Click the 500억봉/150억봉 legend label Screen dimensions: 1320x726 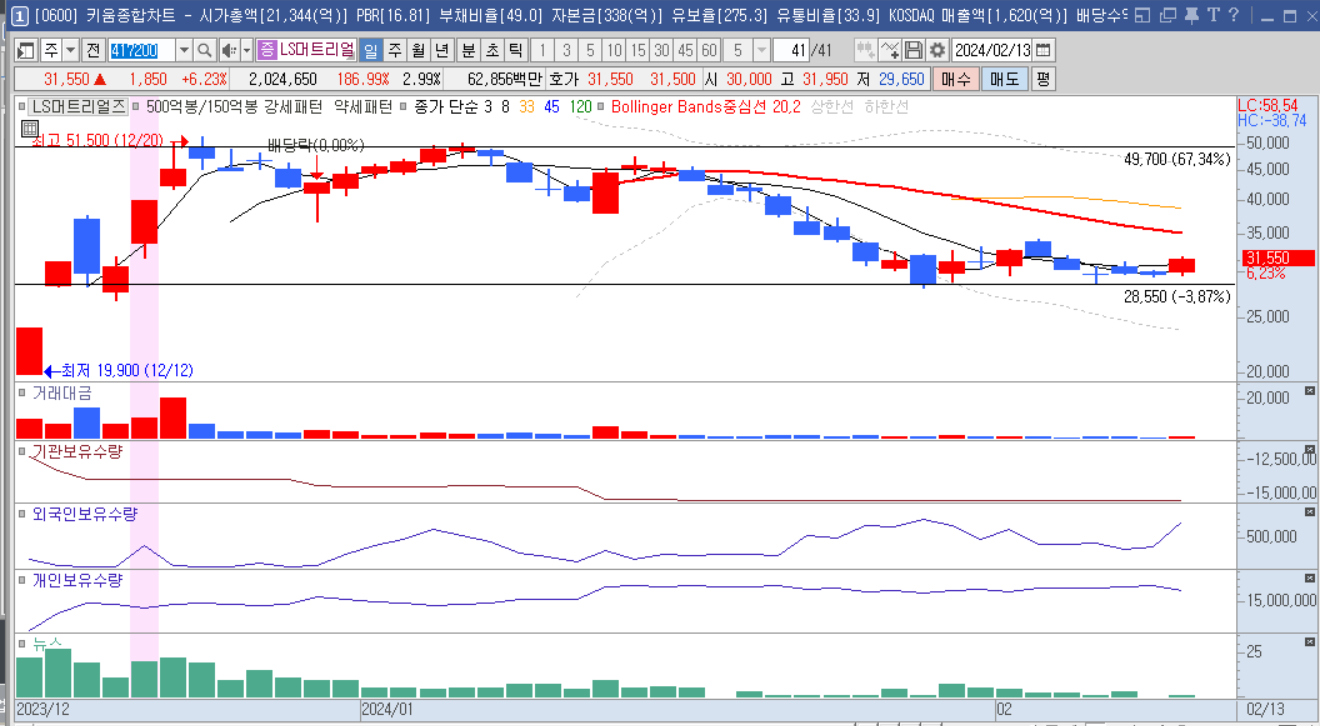[x=202, y=106]
